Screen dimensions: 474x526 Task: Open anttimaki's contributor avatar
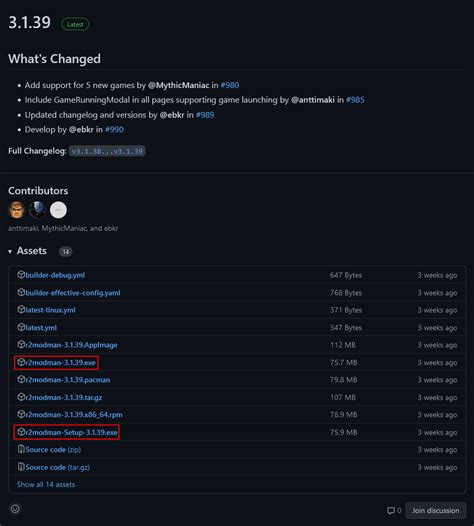pos(16,210)
